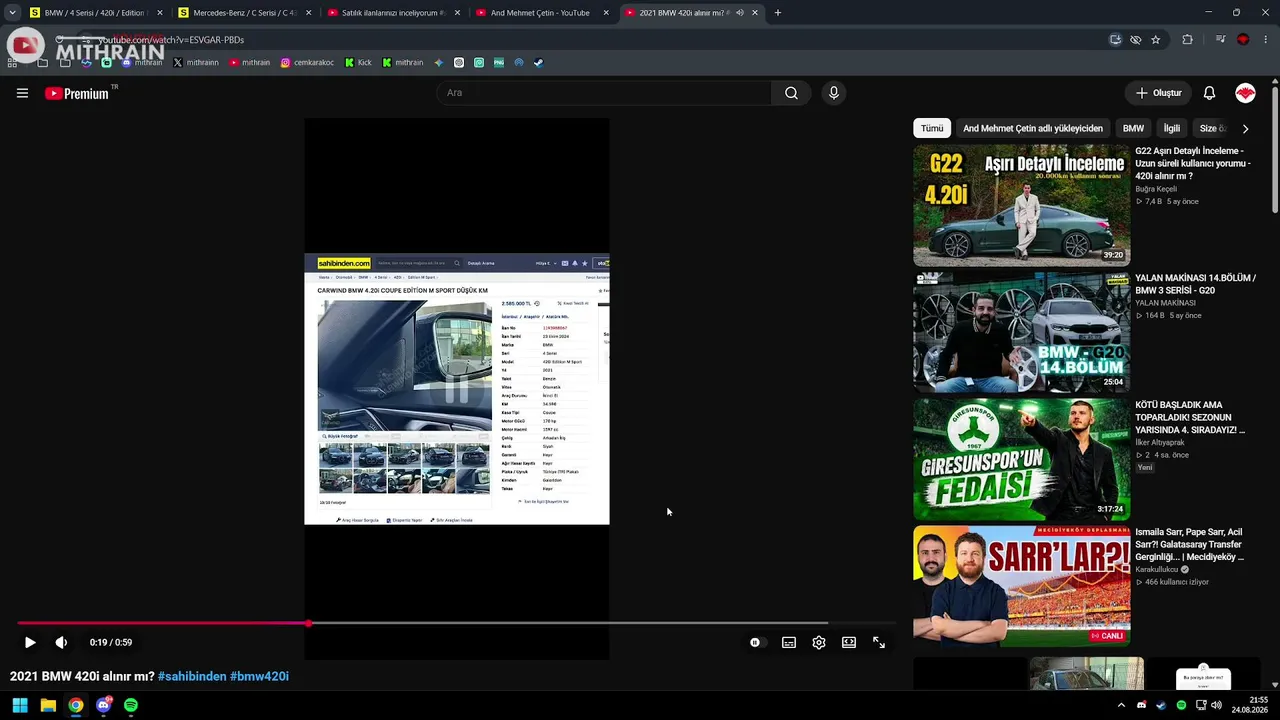Open a new browser tab with the plus button
Viewport: 1280px width, 720px height.
(778, 13)
